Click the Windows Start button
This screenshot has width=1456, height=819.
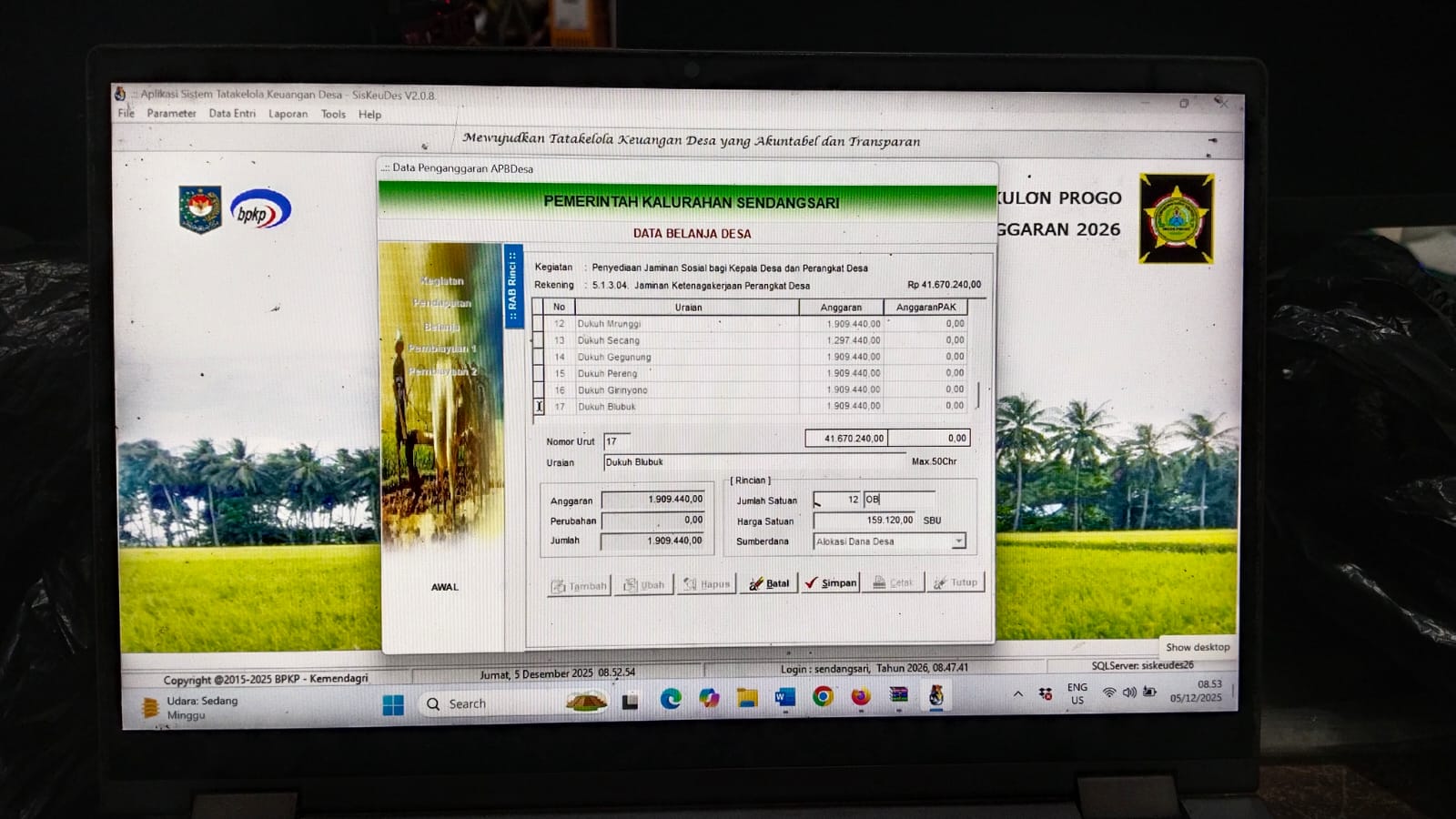click(x=393, y=705)
